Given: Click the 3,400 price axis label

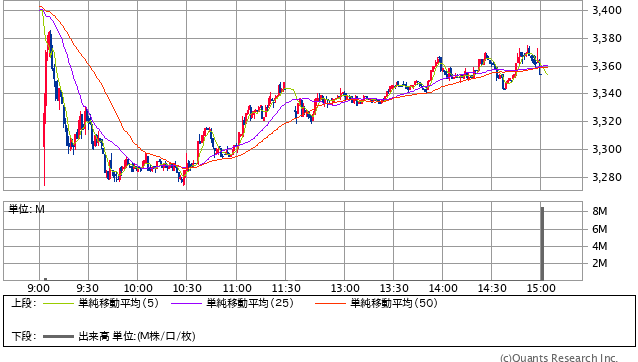Looking at the screenshot, I should [607, 10].
